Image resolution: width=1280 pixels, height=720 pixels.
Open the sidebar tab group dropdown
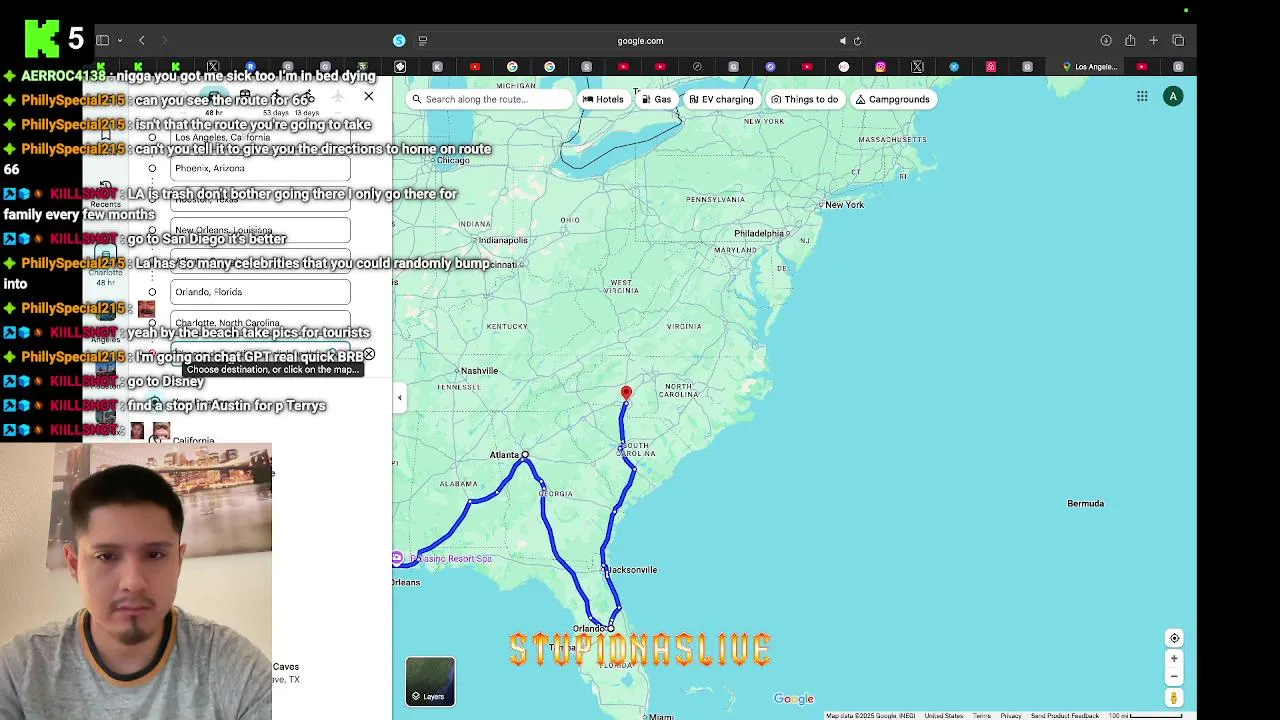click(119, 41)
